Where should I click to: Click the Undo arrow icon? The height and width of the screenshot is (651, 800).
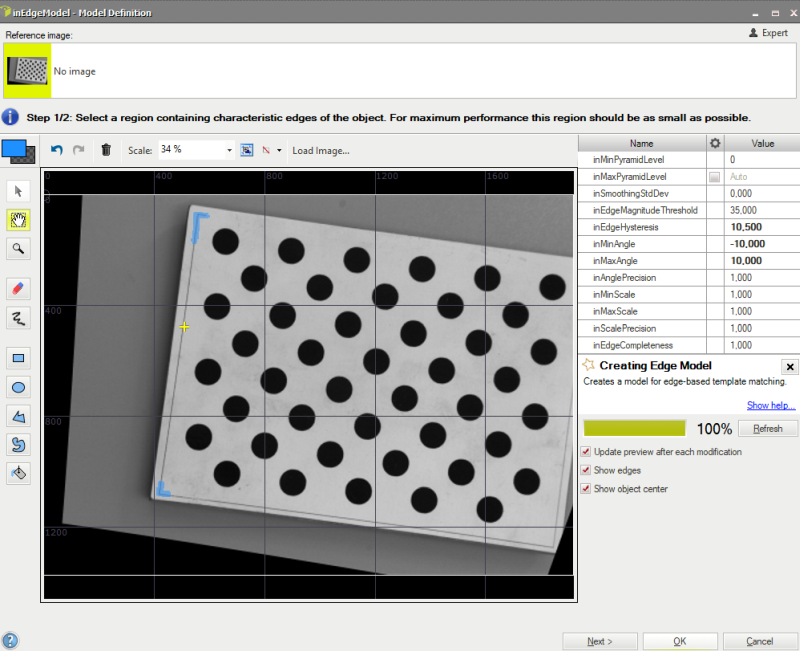coord(57,150)
